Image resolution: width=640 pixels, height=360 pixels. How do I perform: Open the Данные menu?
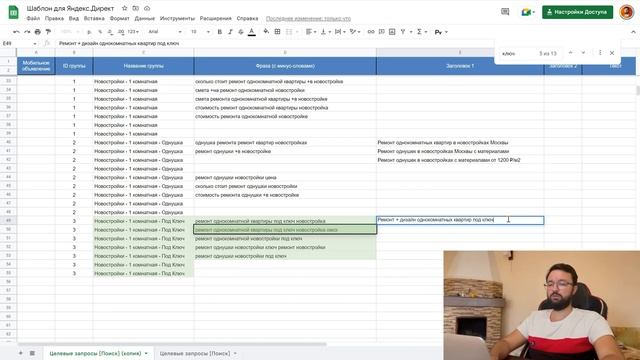tap(144, 18)
